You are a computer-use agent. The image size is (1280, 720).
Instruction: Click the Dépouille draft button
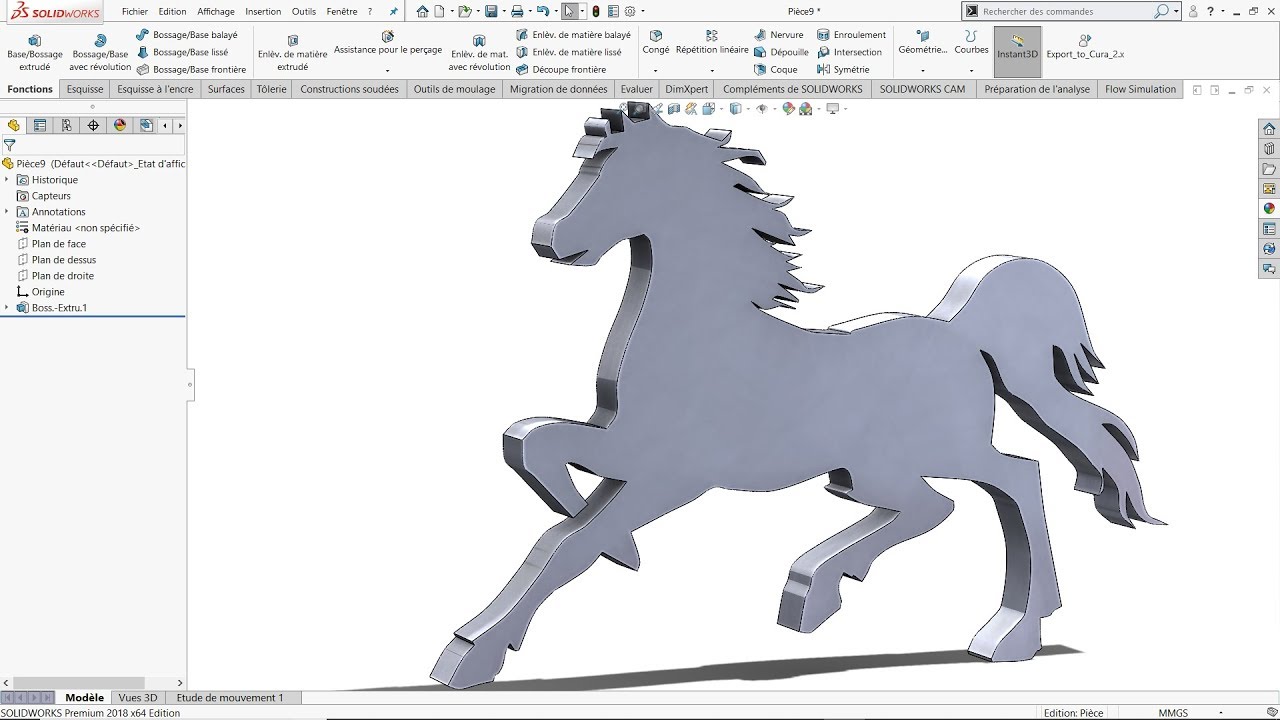click(782, 52)
